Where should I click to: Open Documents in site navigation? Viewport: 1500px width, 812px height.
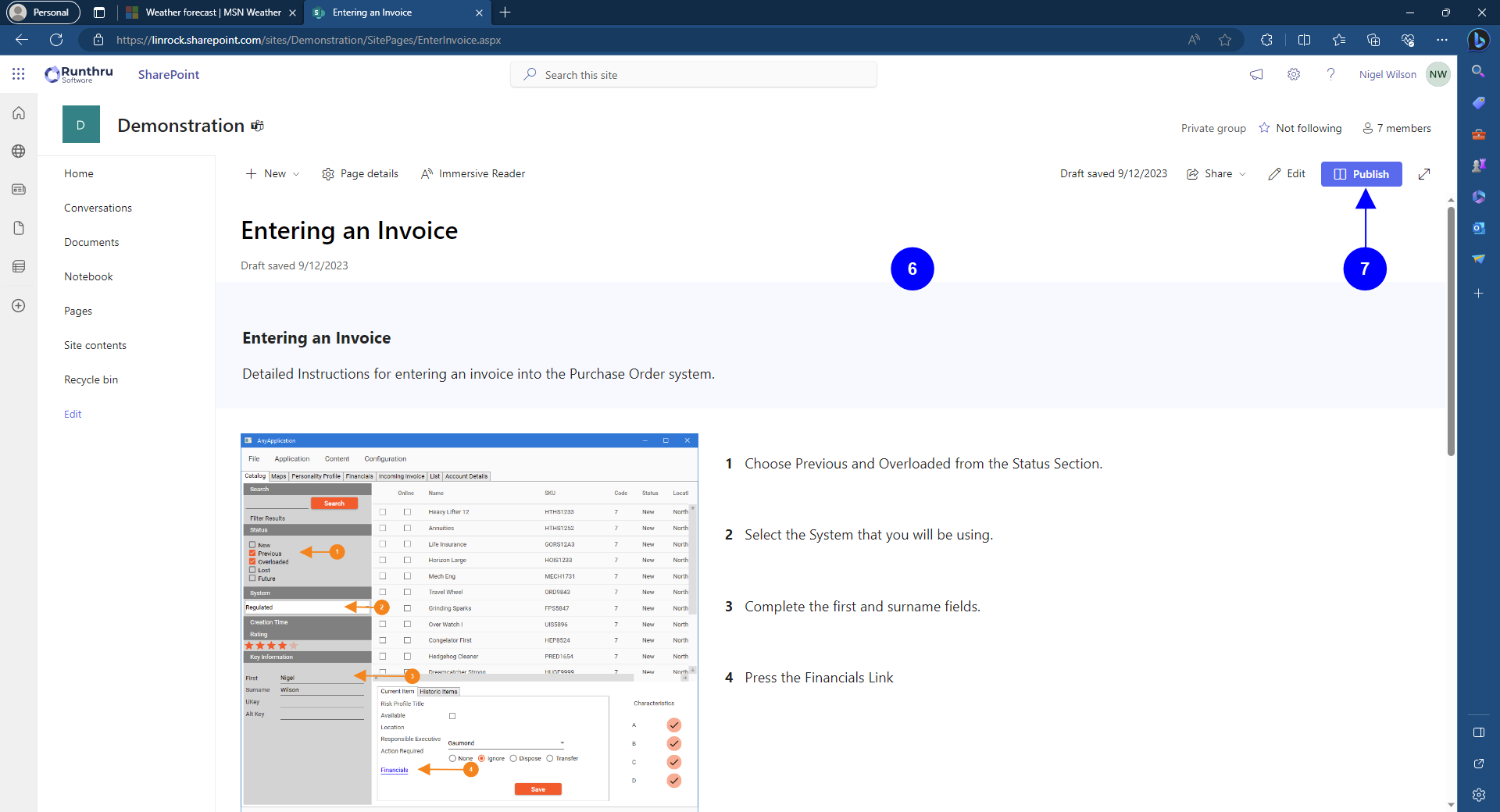click(x=91, y=242)
